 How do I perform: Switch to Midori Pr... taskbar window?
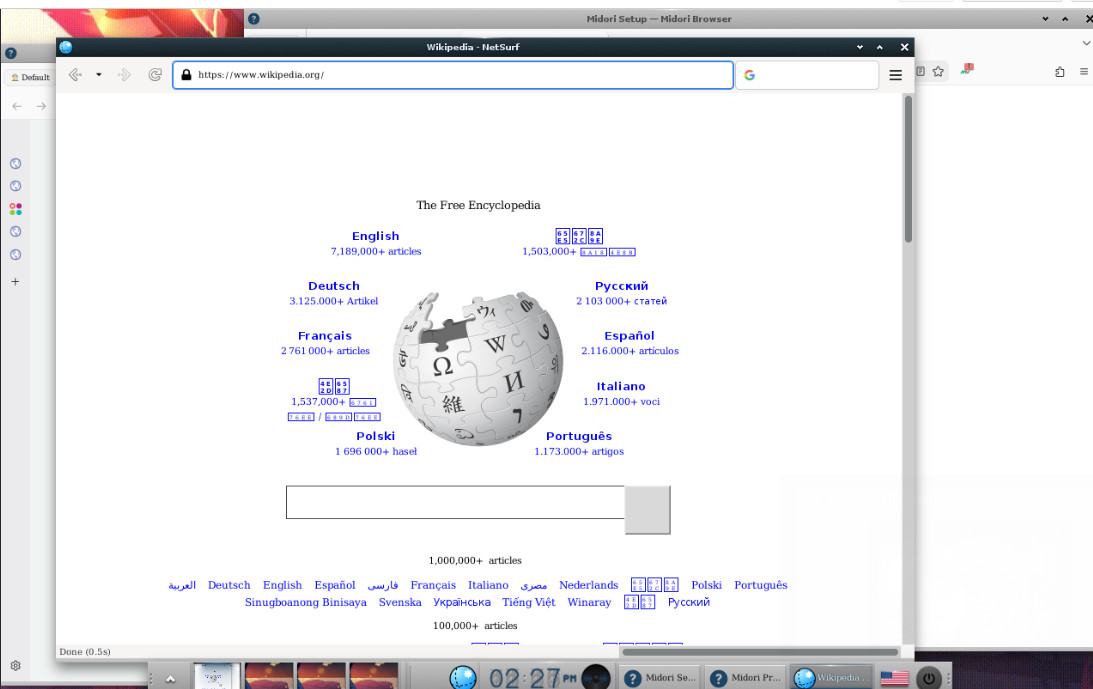point(746,677)
